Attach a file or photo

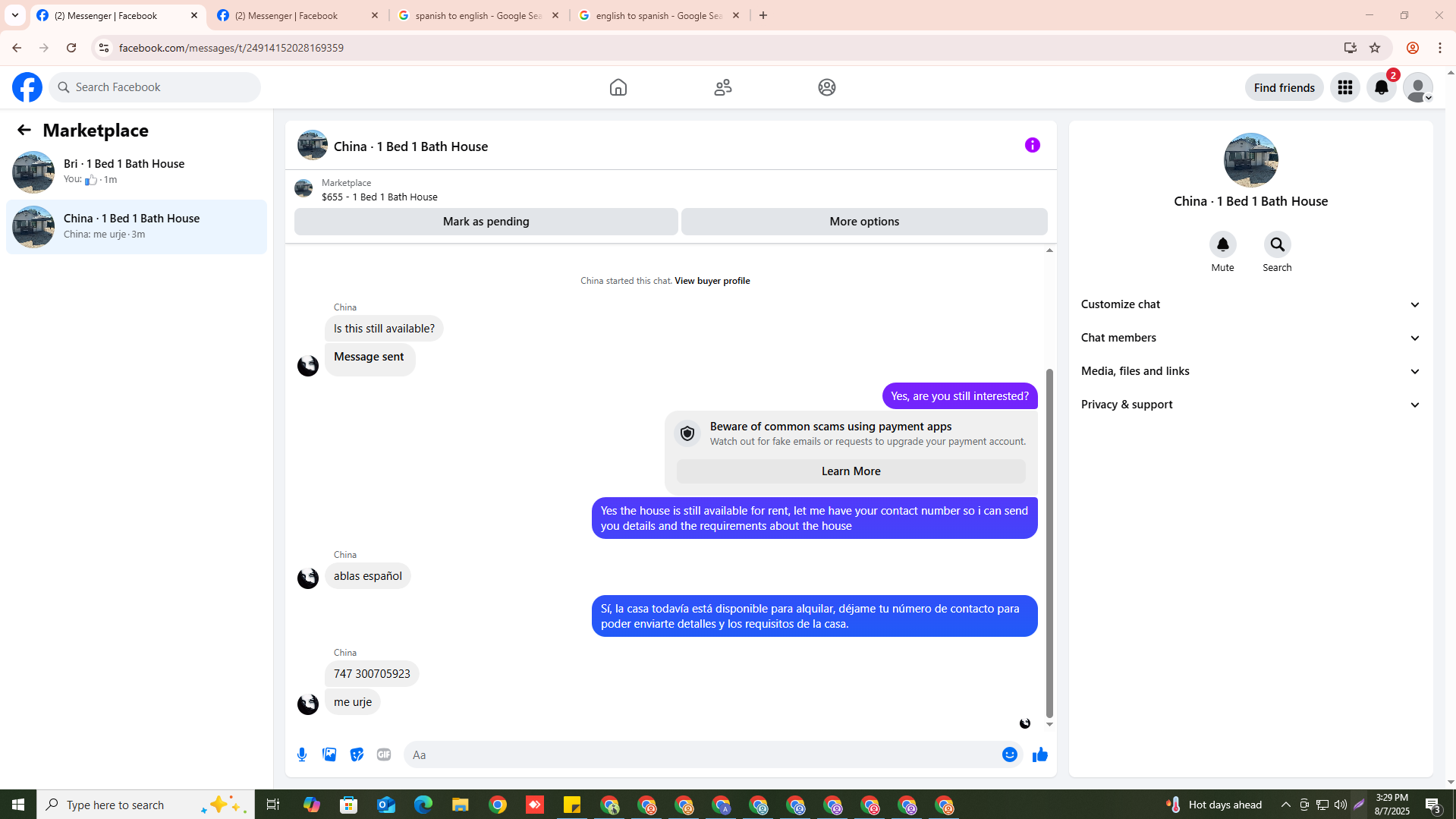(x=329, y=754)
